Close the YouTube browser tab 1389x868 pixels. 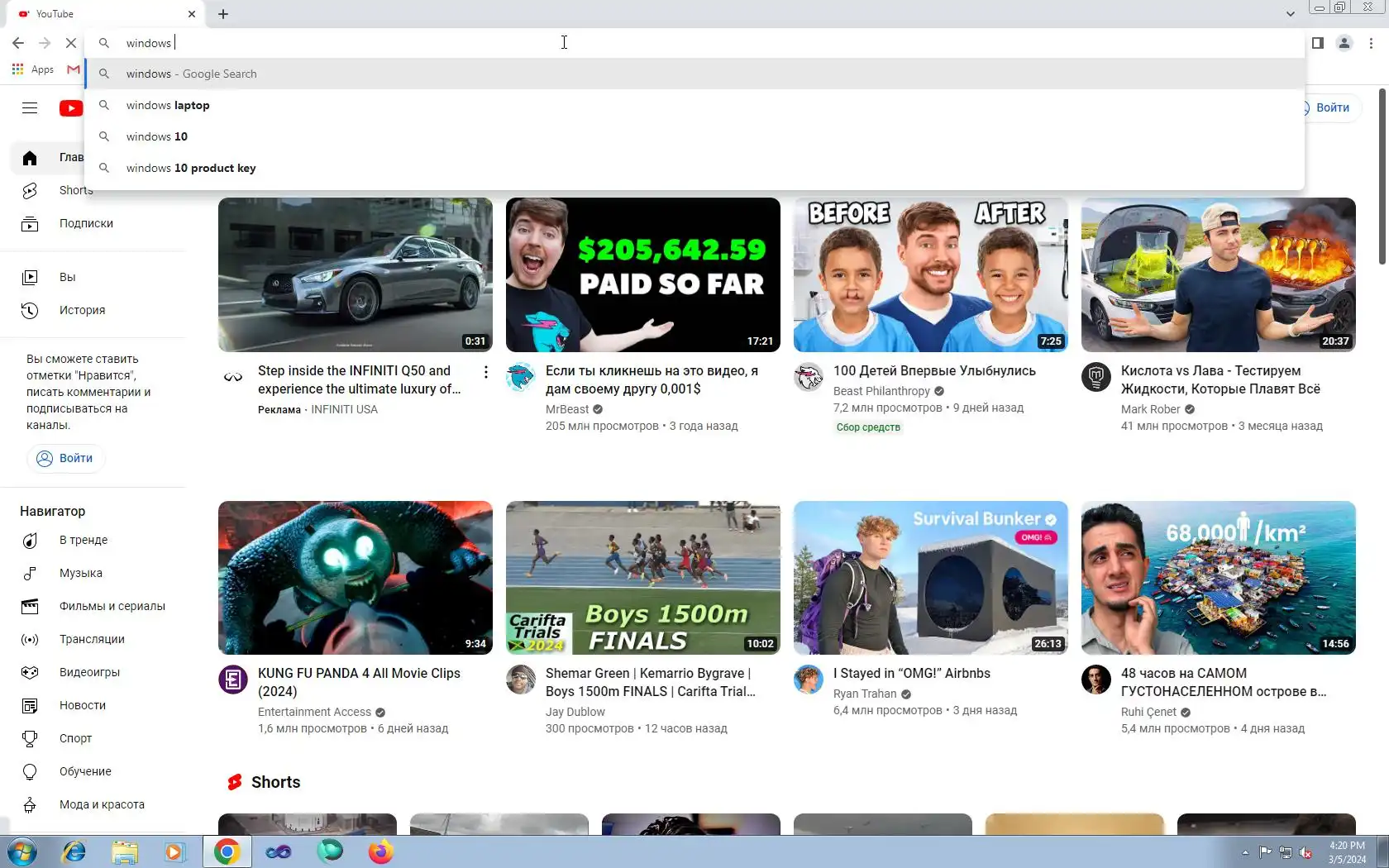click(x=192, y=14)
